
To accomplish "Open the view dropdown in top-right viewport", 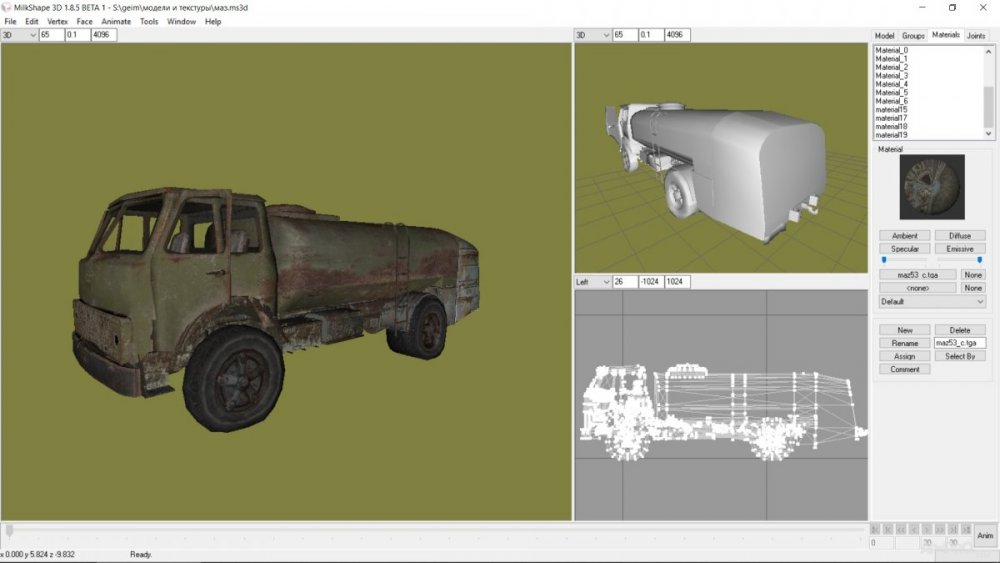I will (592, 35).
